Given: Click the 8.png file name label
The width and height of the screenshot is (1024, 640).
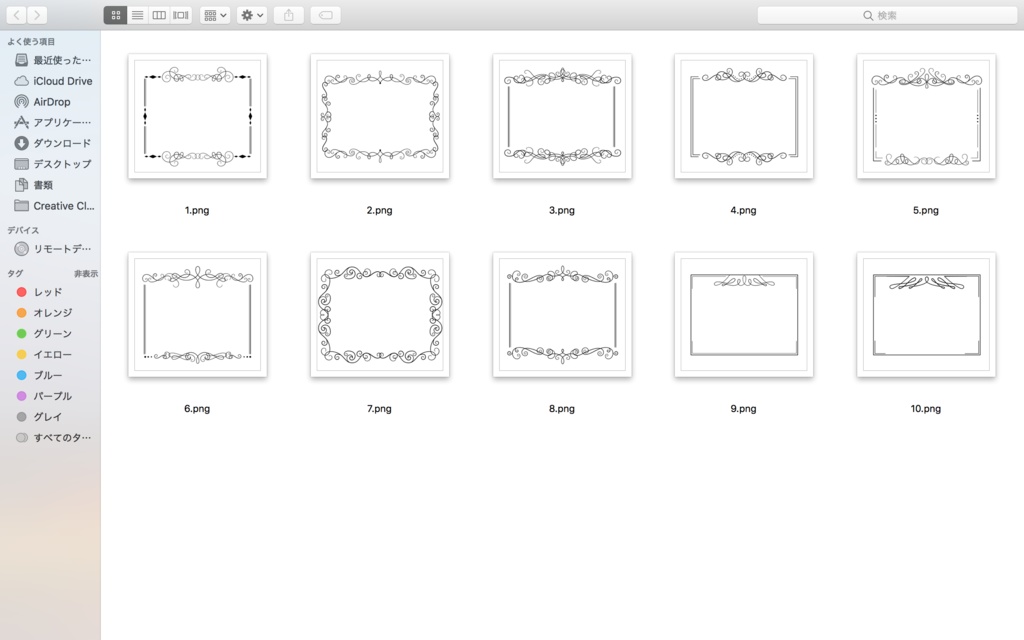Looking at the screenshot, I should [x=562, y=409].
